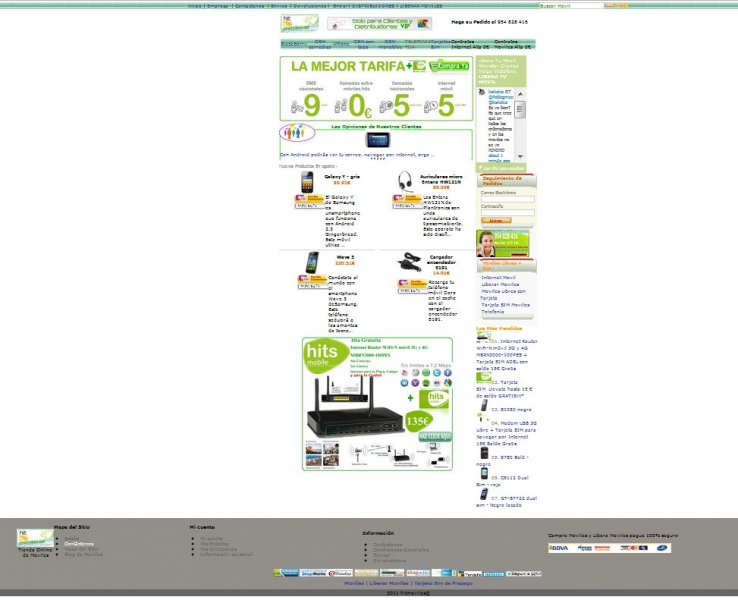
Task: Focus the Buscar Movil search field
Action: click(571, 6)
